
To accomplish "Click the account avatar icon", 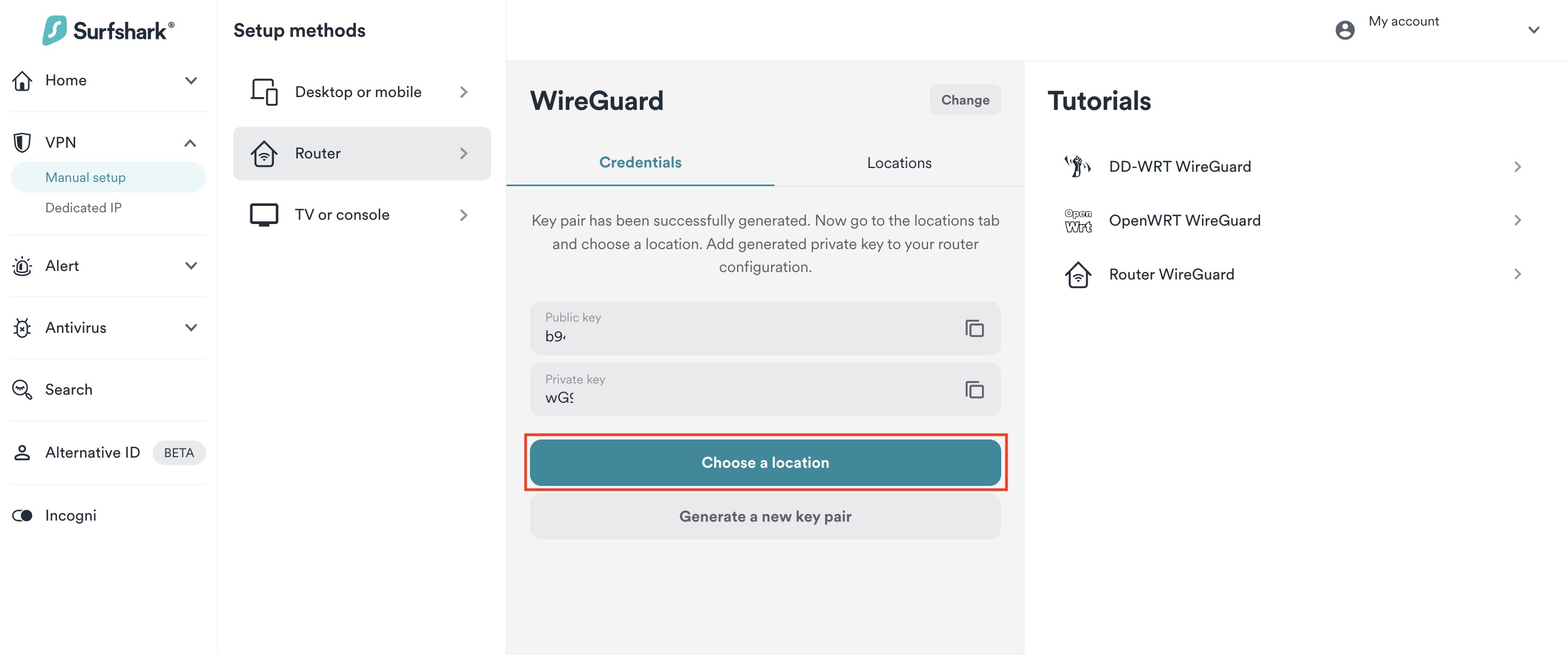I will pyautogui.click(x=1344, y=30).
